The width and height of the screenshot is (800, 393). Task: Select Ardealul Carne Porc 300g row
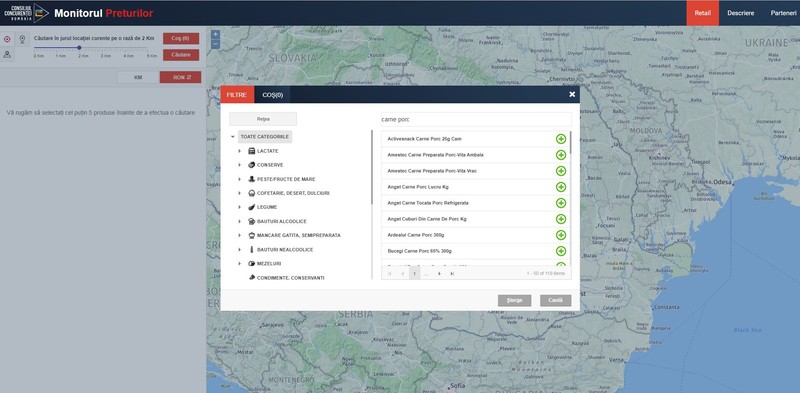coord(476,235)
